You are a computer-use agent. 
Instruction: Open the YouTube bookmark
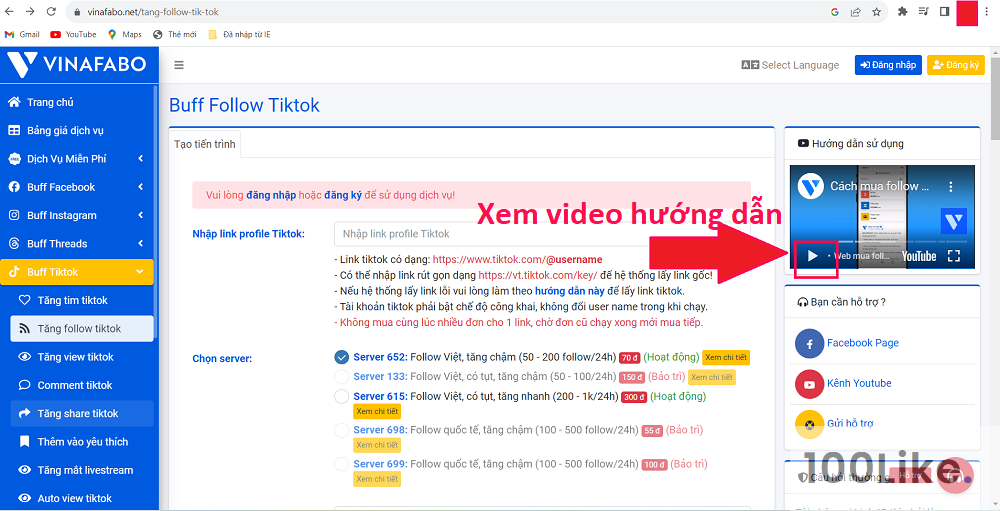point(73,34)
